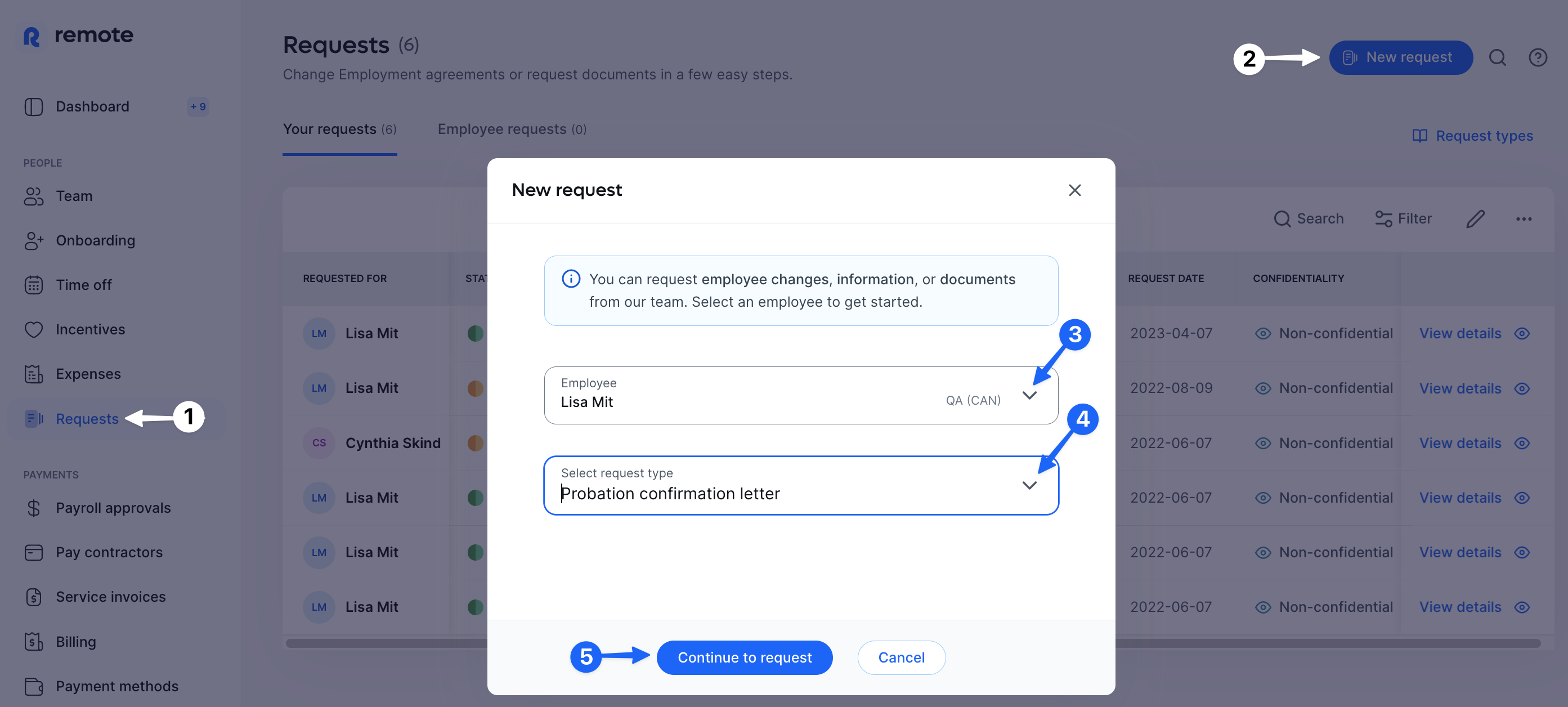Toggle visibility on the last request row
The width and height of the screenshot is (1568, 707).
click(1522, 606)
